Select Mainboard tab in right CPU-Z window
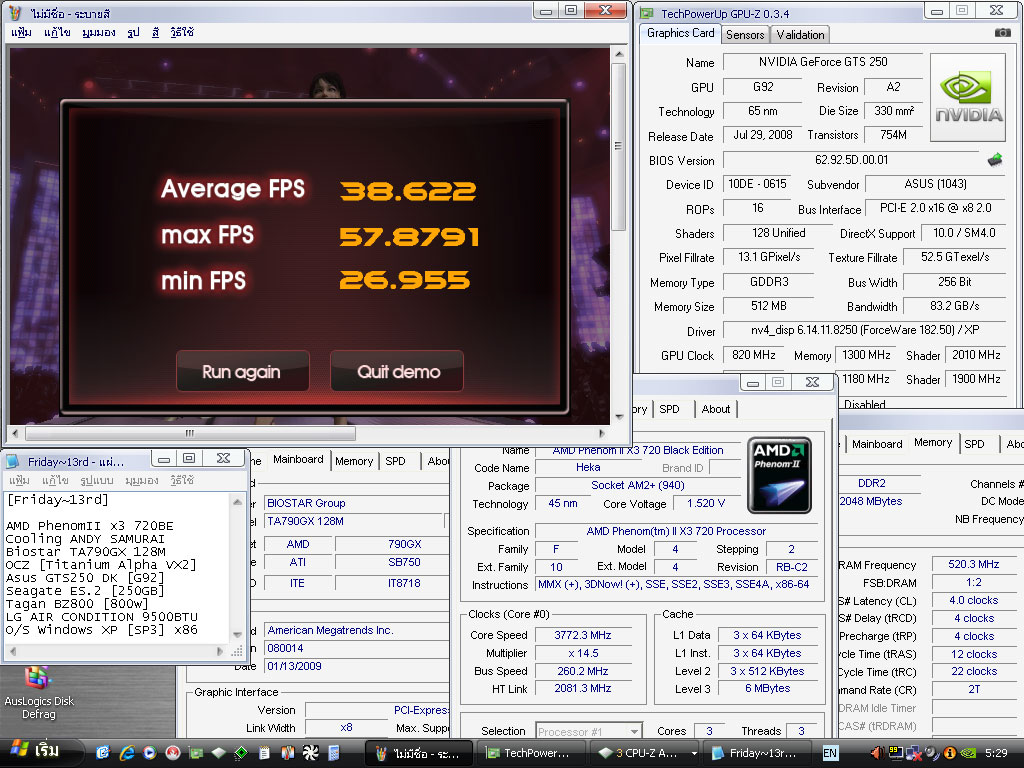 pos(877,444)
